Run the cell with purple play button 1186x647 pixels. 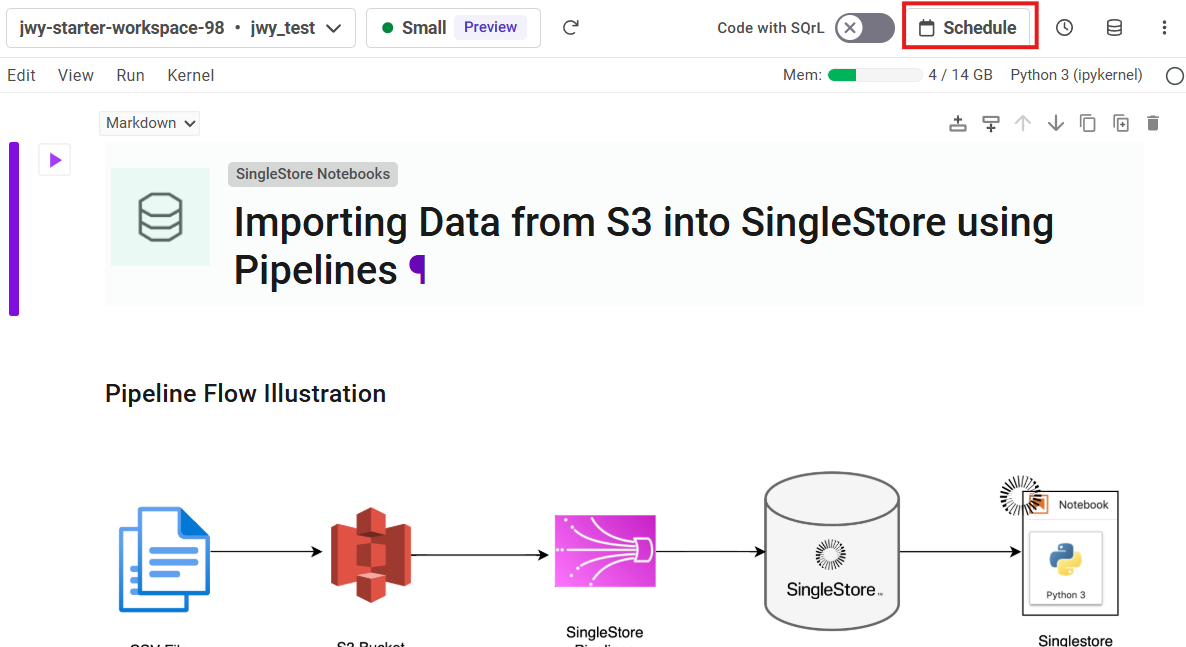54,160
